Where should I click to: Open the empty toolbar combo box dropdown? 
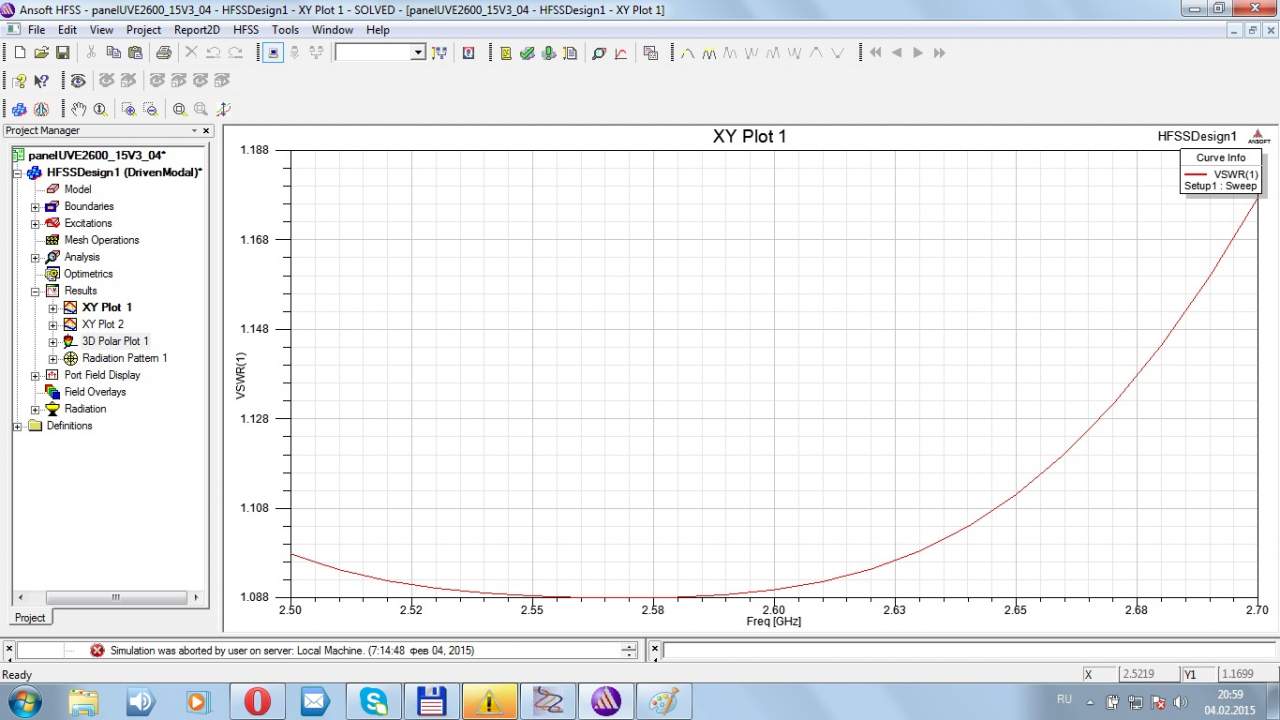click(x=418, y=53)
